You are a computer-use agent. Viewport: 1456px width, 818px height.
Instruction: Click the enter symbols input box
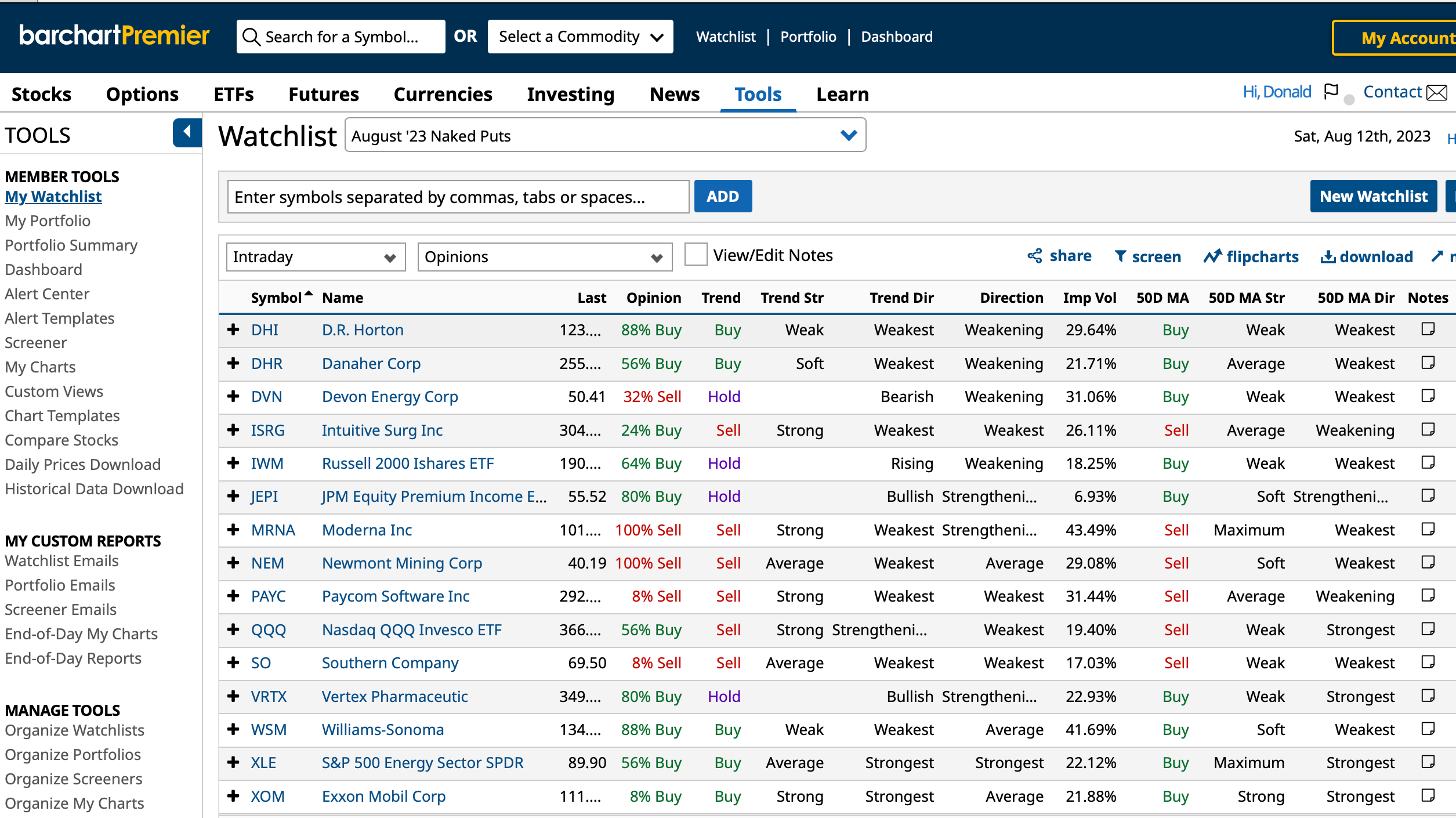pos(458,197)
